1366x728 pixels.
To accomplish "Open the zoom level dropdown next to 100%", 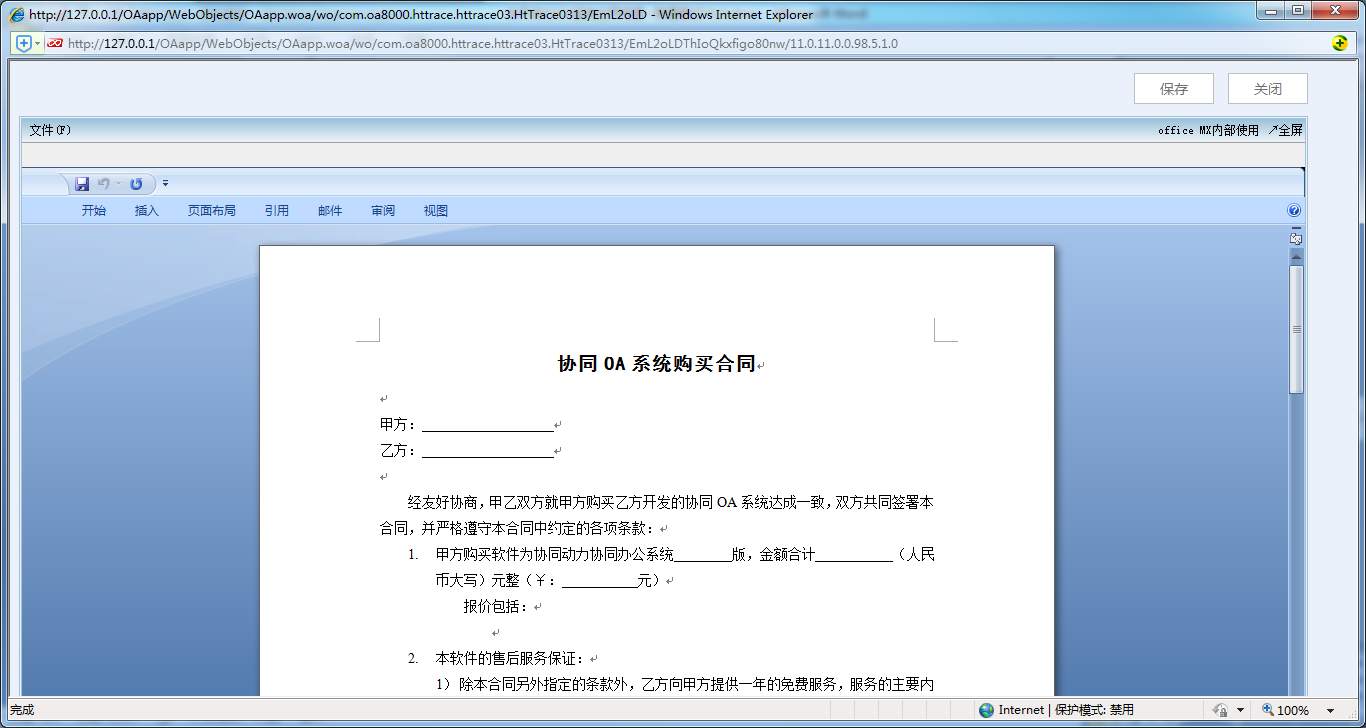I will [1330, 710].
